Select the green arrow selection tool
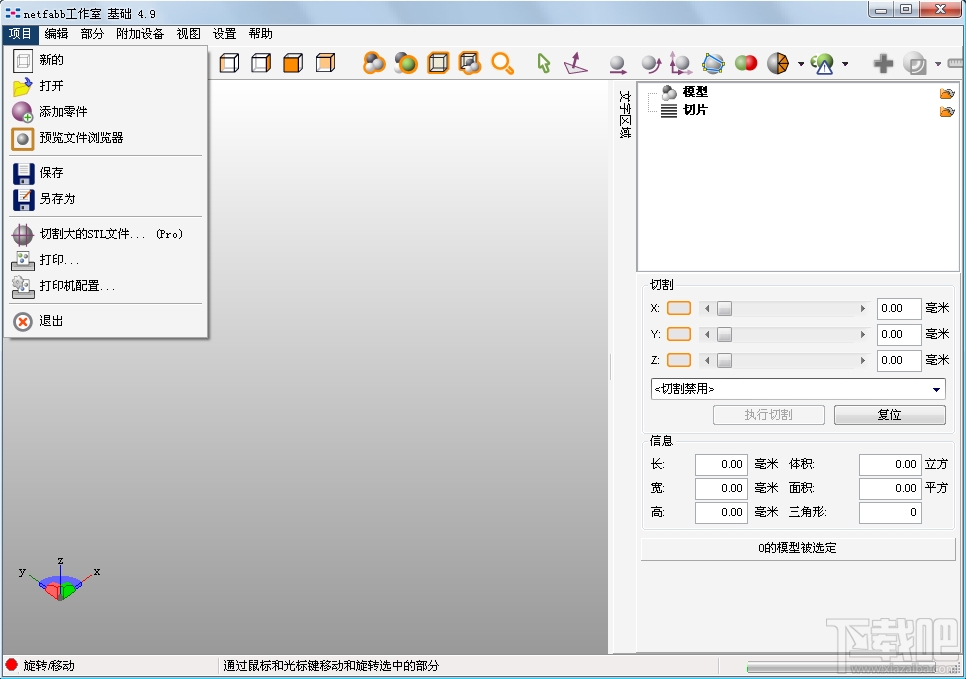The height and width of the screenshot is (679, 966). 541,62
